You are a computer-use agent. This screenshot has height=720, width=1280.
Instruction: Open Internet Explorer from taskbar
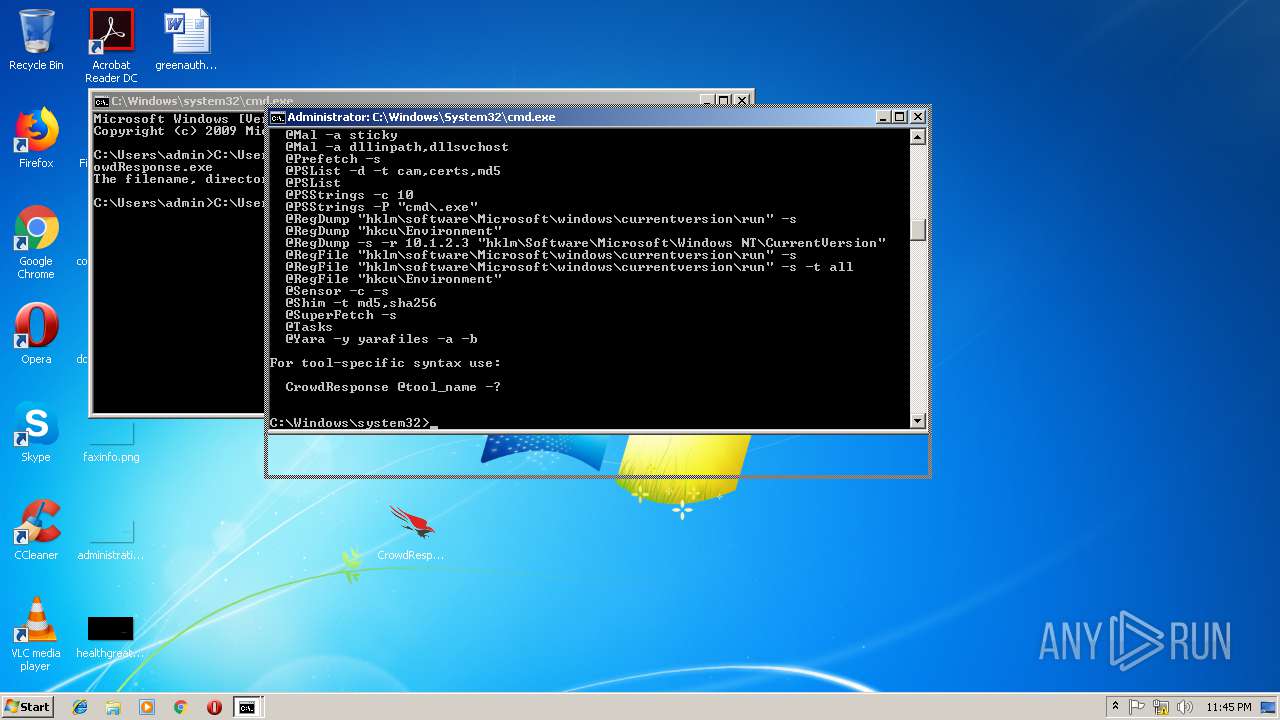pos(80,707)
